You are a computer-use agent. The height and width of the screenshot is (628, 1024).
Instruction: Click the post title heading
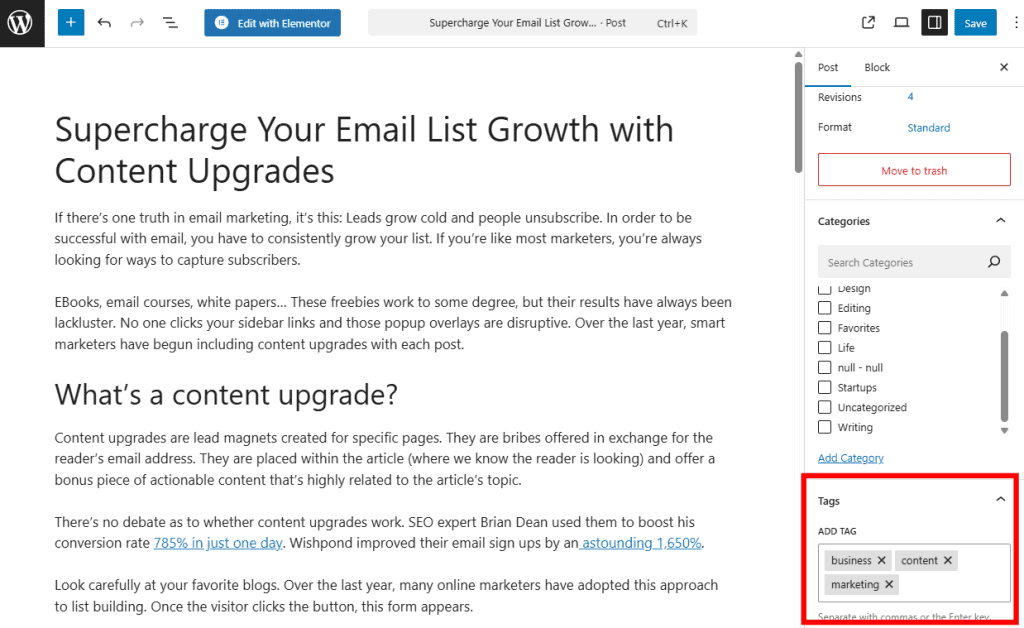(x=364, y=149)
